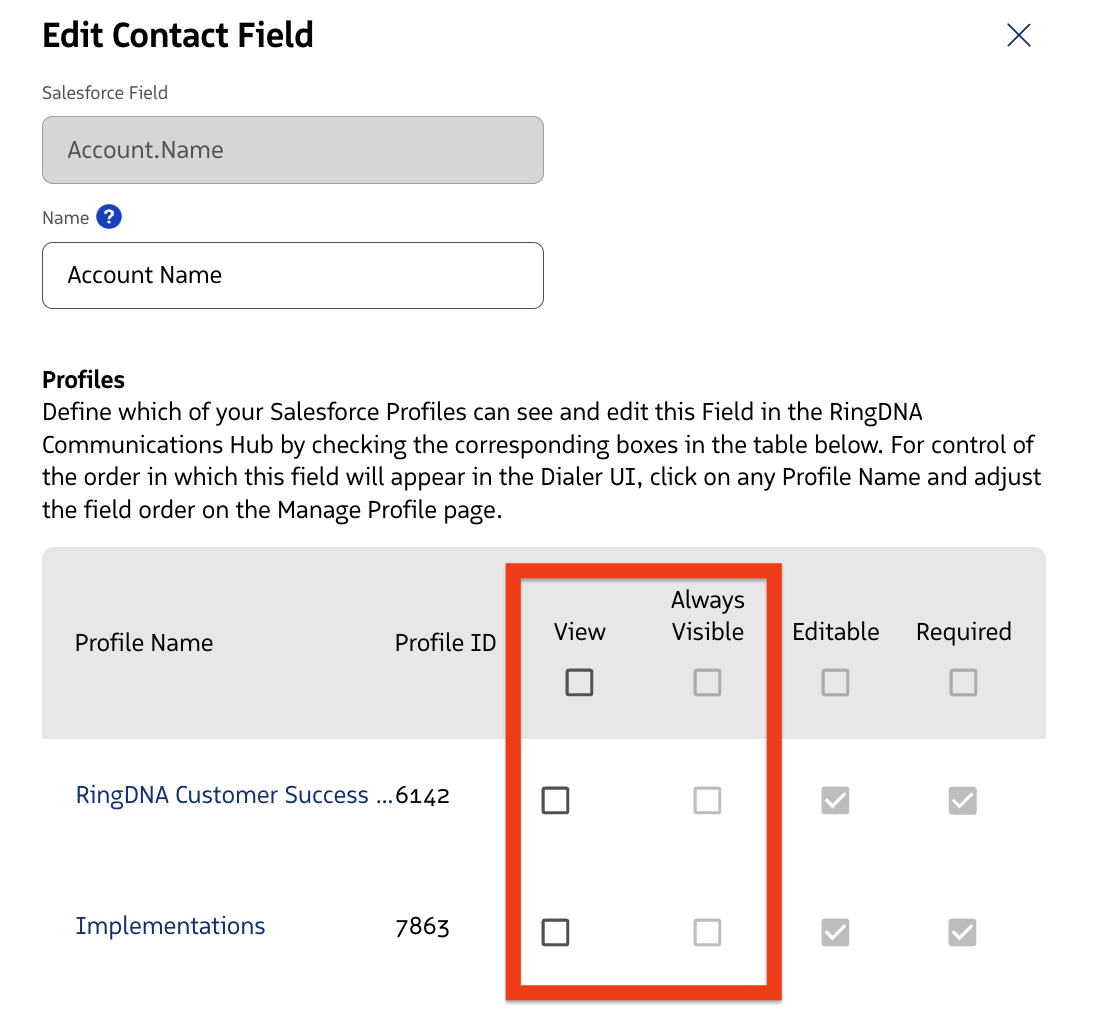
Task: Check the View header select-all checkbox
Action: 579,683
